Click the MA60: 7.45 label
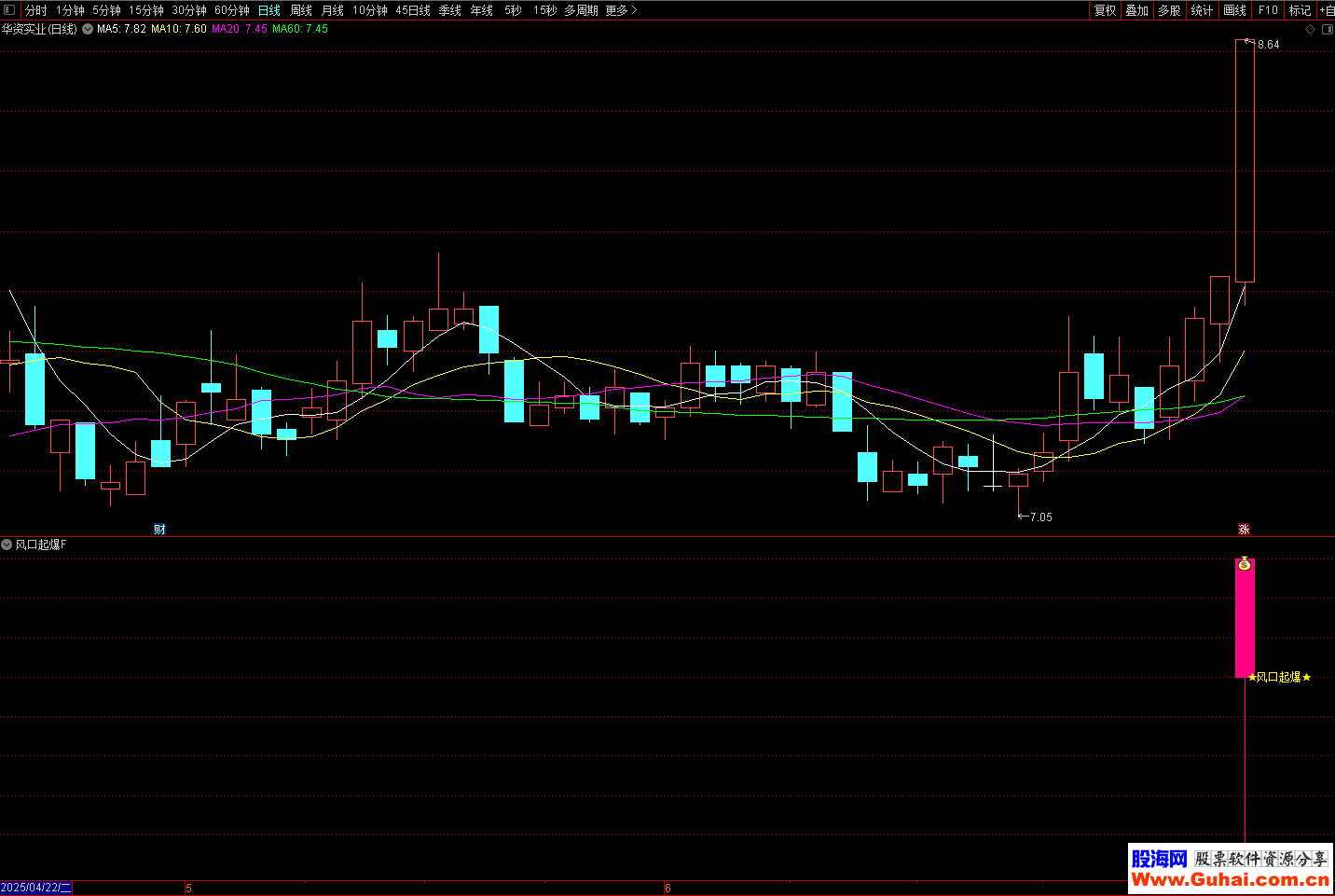Screen dimensions: 1335x896 pyautogui.click(x=300, y=30)
